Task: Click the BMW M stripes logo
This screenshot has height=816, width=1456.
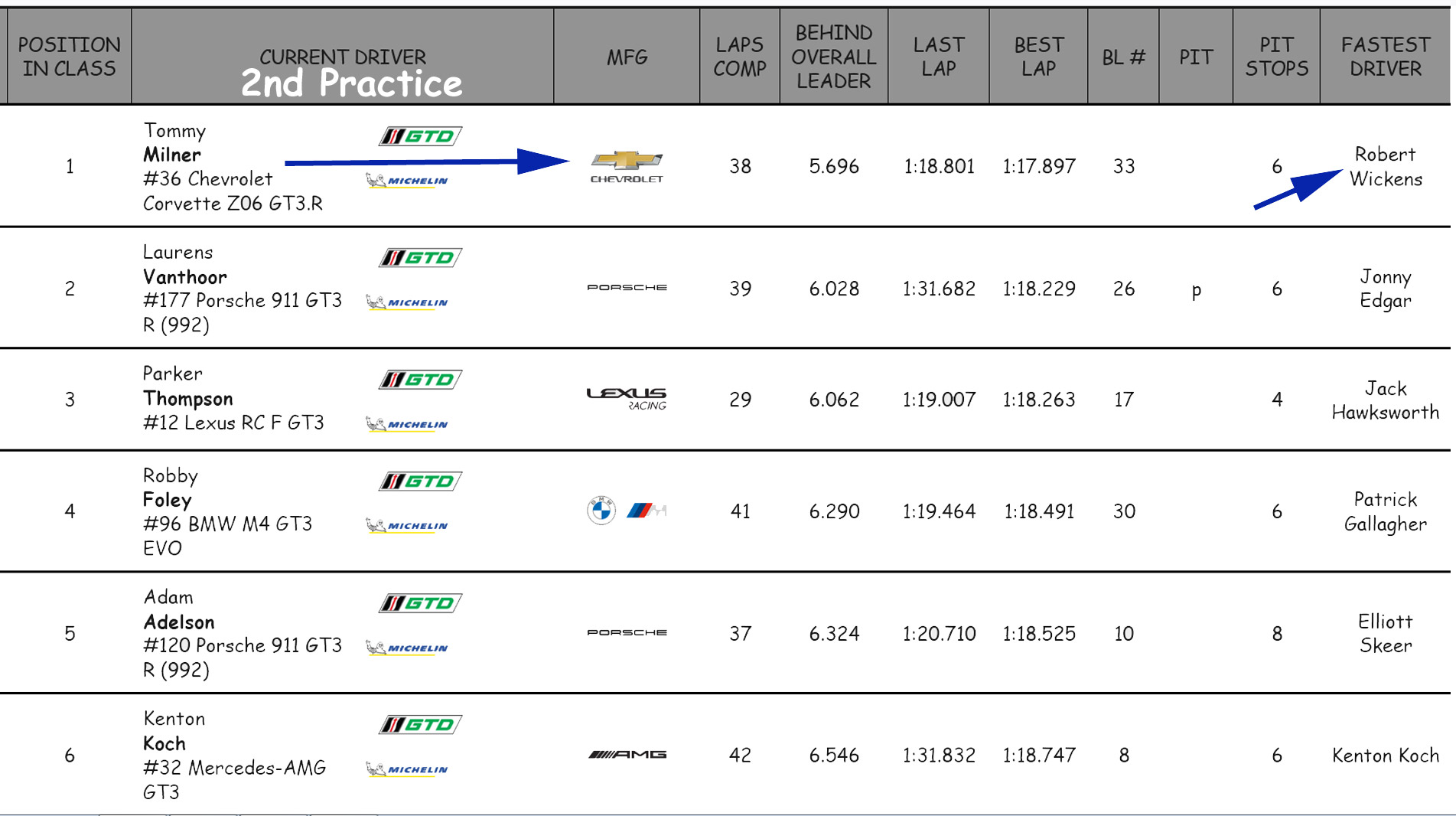Action: 647,511
